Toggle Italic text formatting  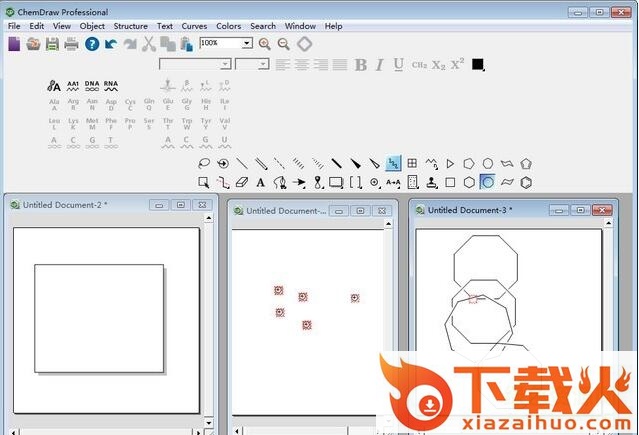click(380, 65)
